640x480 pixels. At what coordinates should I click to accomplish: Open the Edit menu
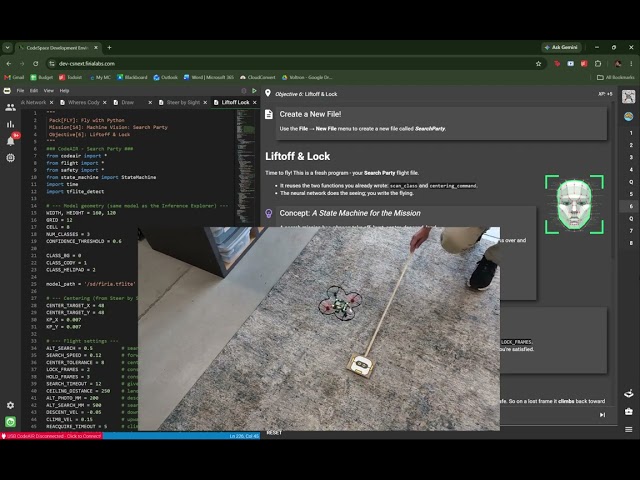coord(34,91)
